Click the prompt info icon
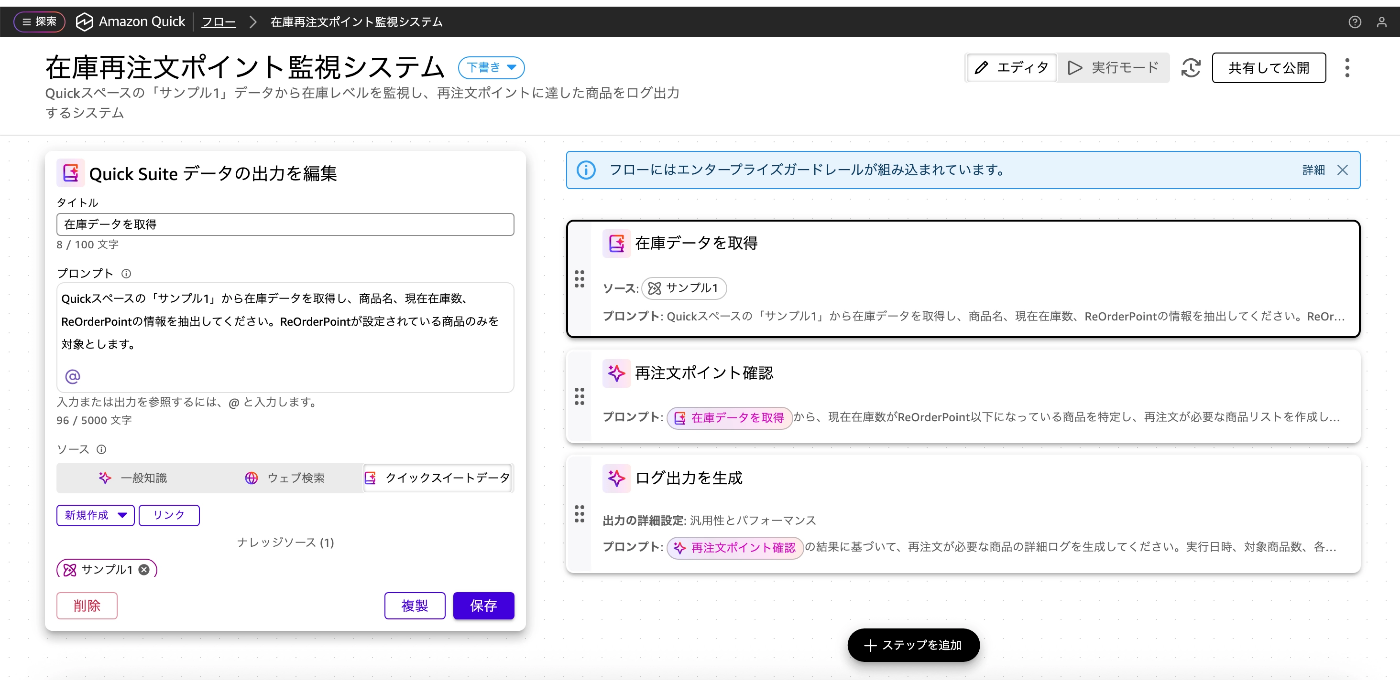 click(x=126, y=273)
